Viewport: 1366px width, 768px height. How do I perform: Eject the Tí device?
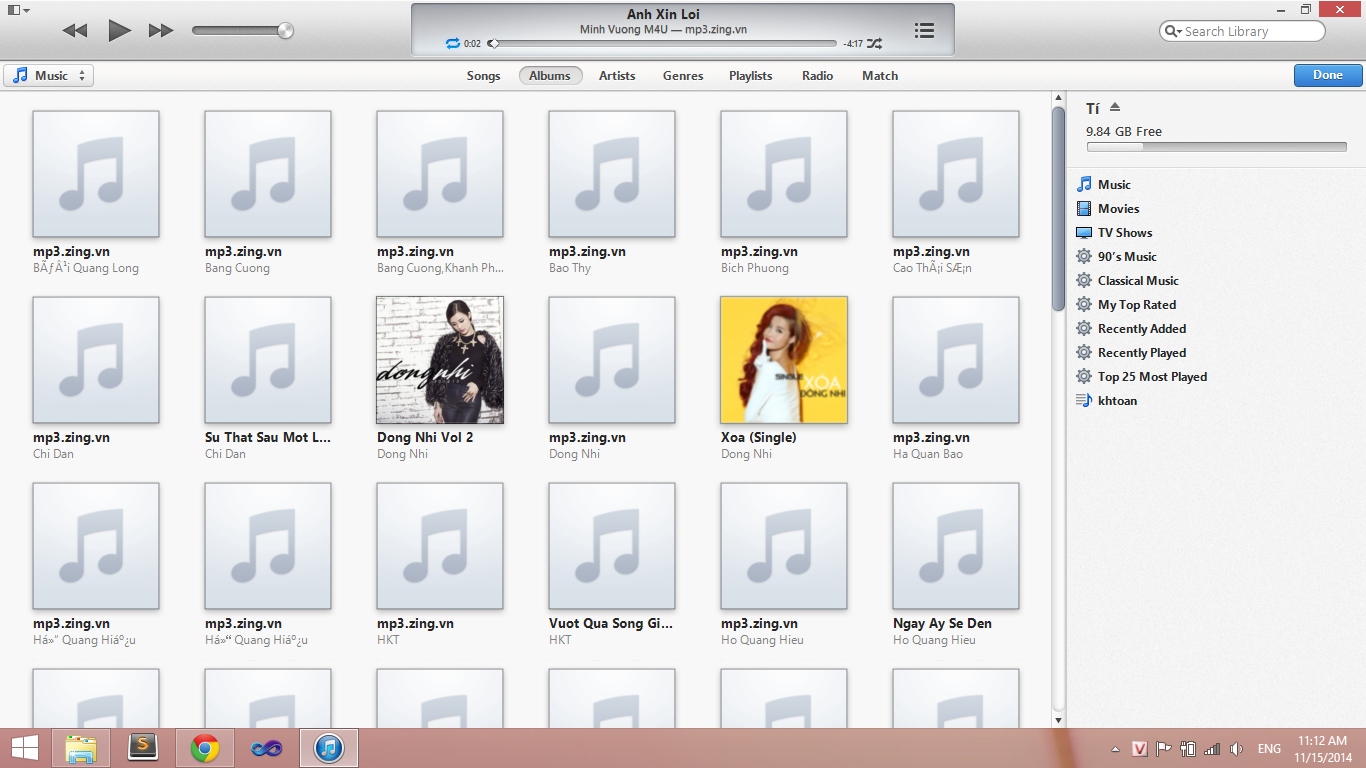click(1116, 108)
